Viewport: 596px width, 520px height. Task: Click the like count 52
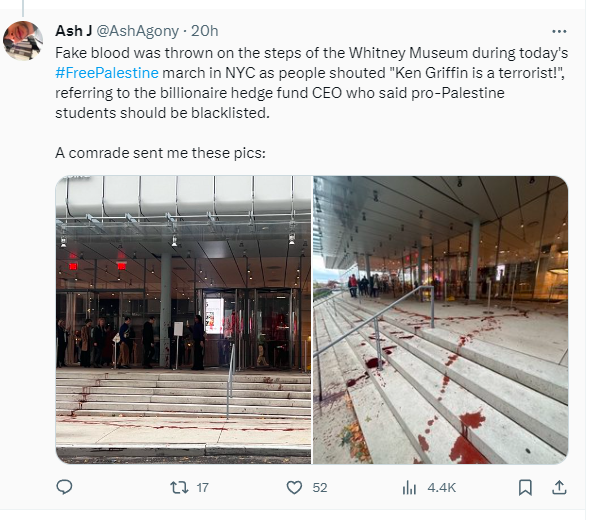pos(320,488)
